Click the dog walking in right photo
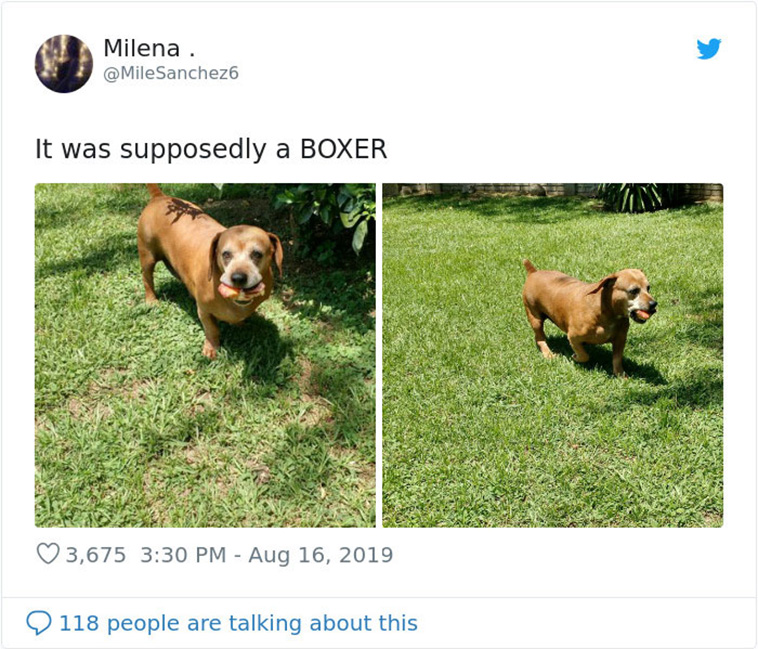Viewport: 758px width, 649px height. click(x=589, y=317)
